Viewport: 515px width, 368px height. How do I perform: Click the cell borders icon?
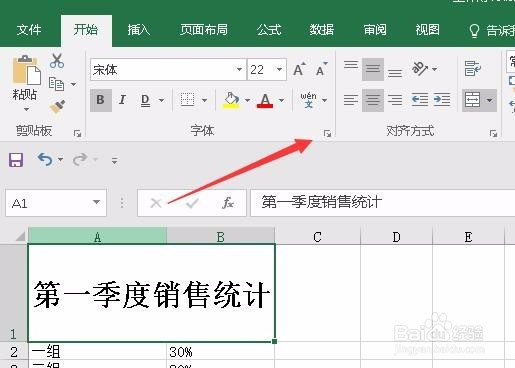coord(187,100)
